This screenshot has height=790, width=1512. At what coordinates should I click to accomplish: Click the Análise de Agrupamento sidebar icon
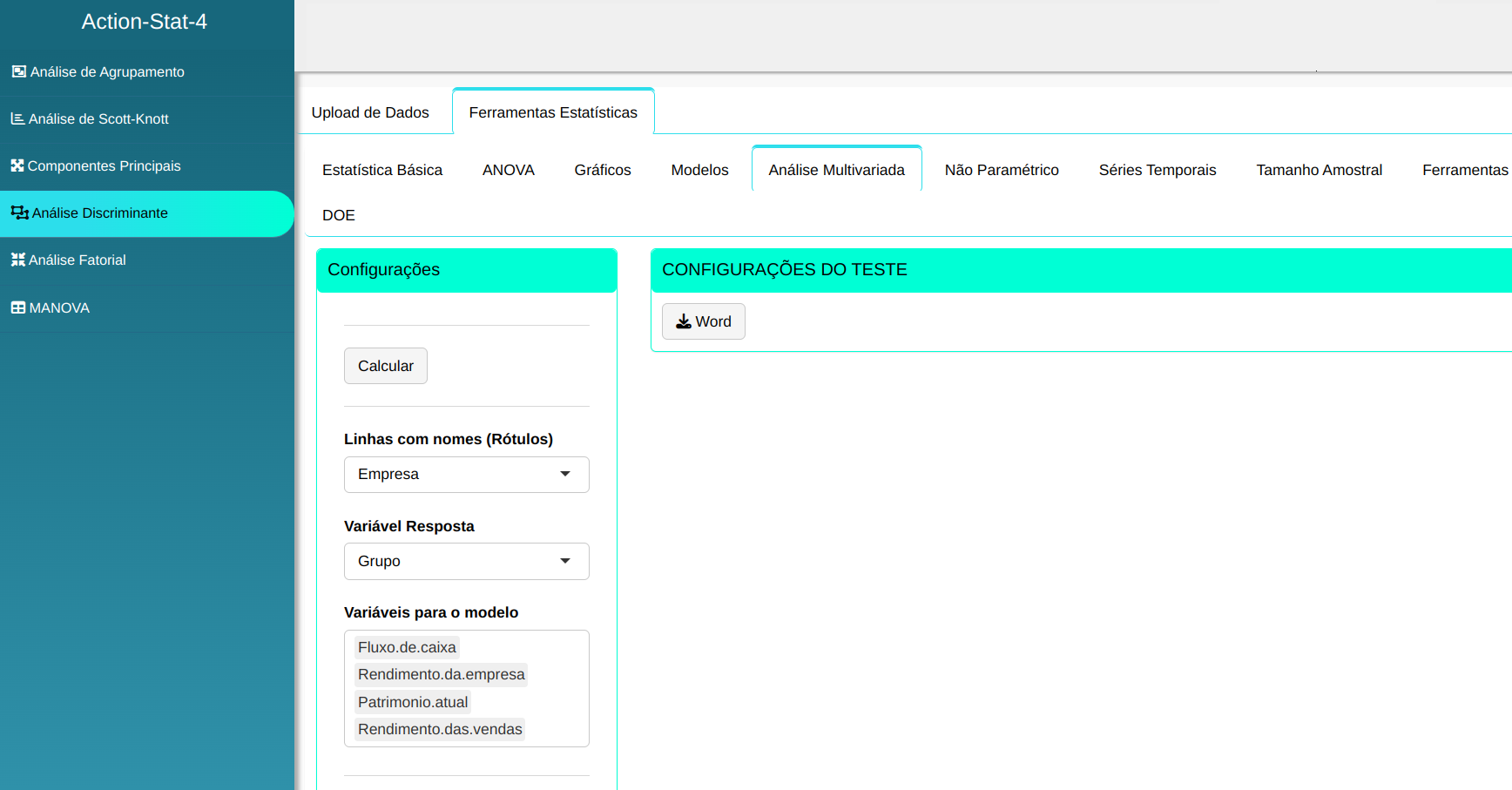[18, 71]
